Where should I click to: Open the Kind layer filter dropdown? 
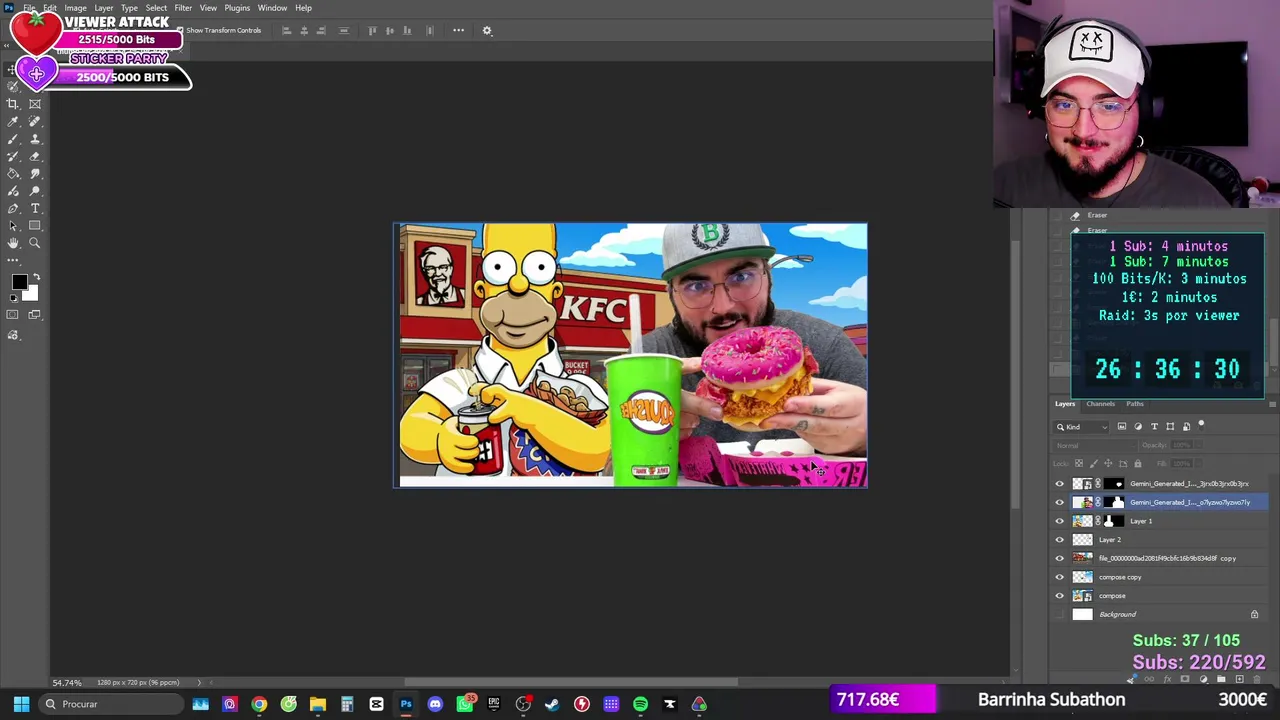(x=1083, y=427)
